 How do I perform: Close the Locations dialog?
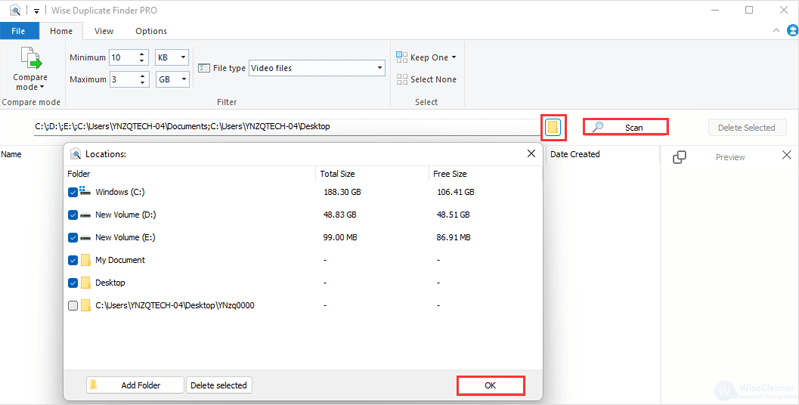pos(531,153)
